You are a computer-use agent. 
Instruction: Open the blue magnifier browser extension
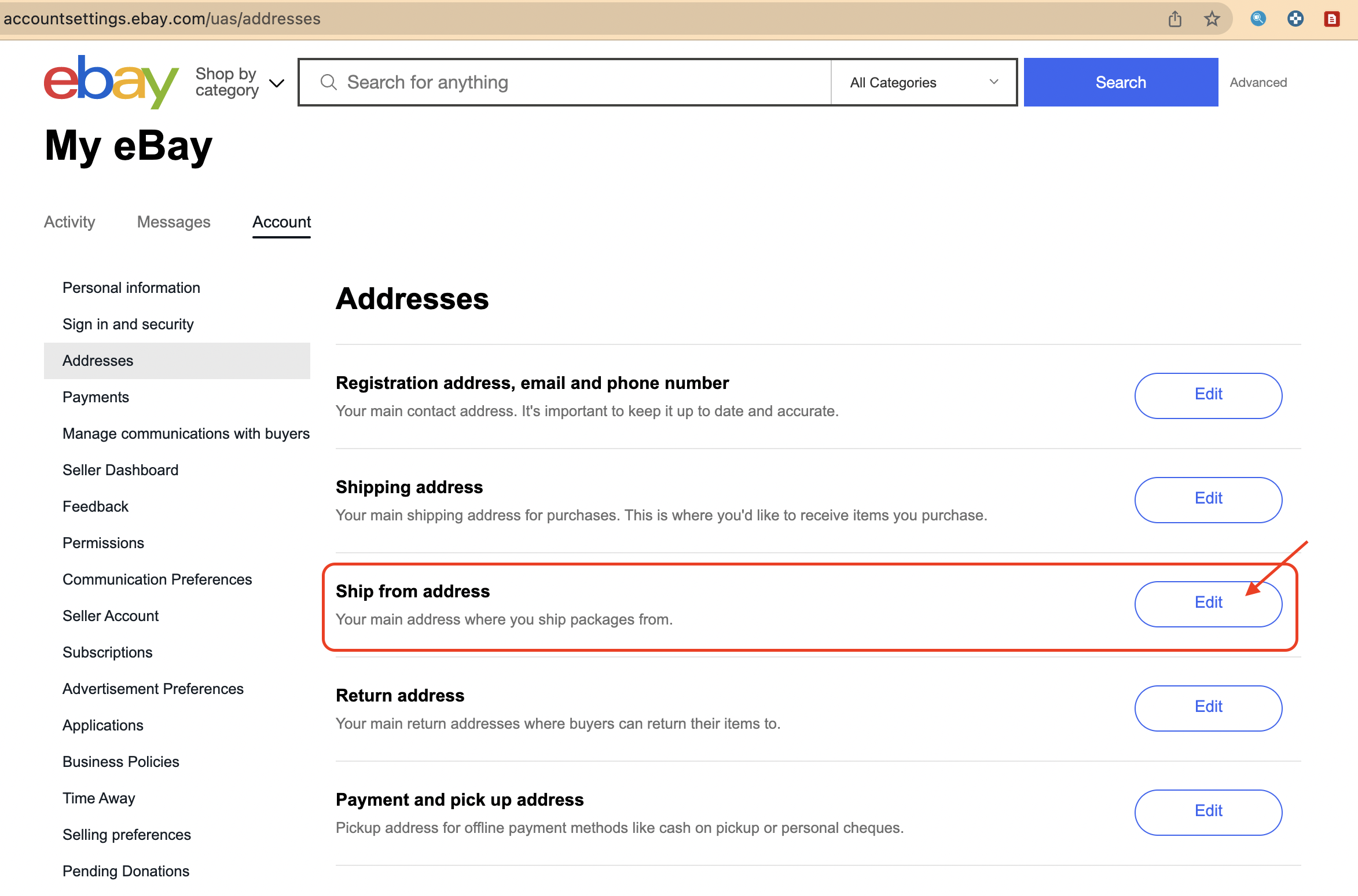click(1258, 19)
